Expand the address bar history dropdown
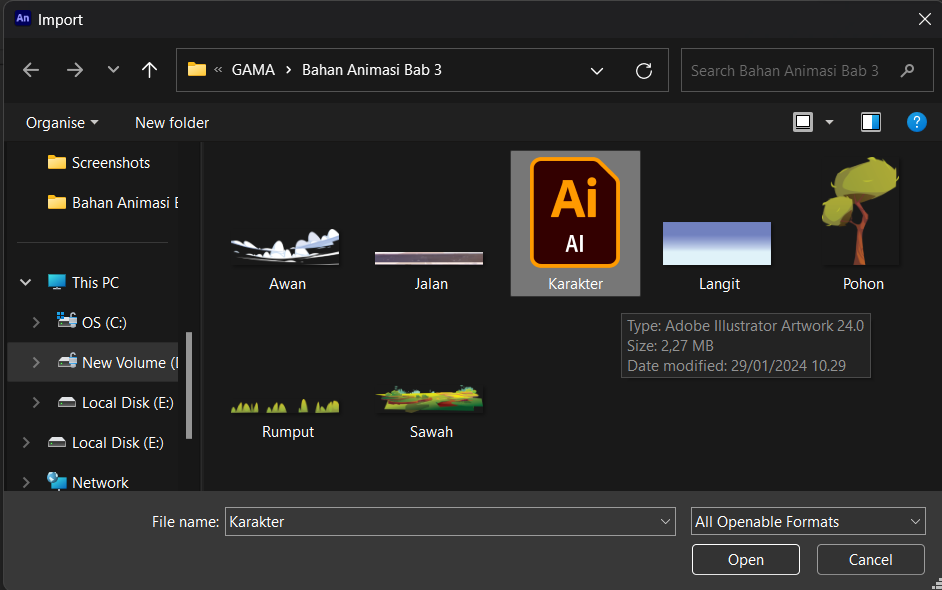 pos(597,71)
